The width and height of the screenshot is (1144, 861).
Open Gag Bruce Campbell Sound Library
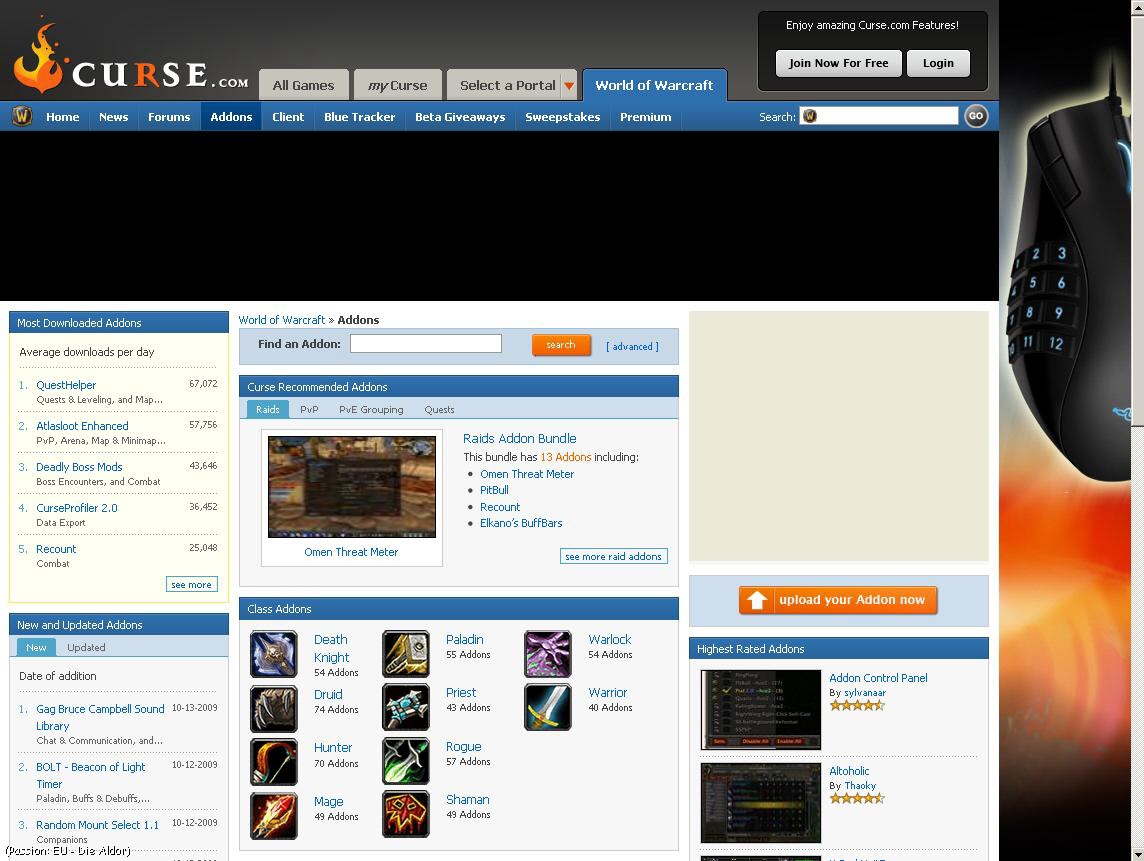(100, 717)
